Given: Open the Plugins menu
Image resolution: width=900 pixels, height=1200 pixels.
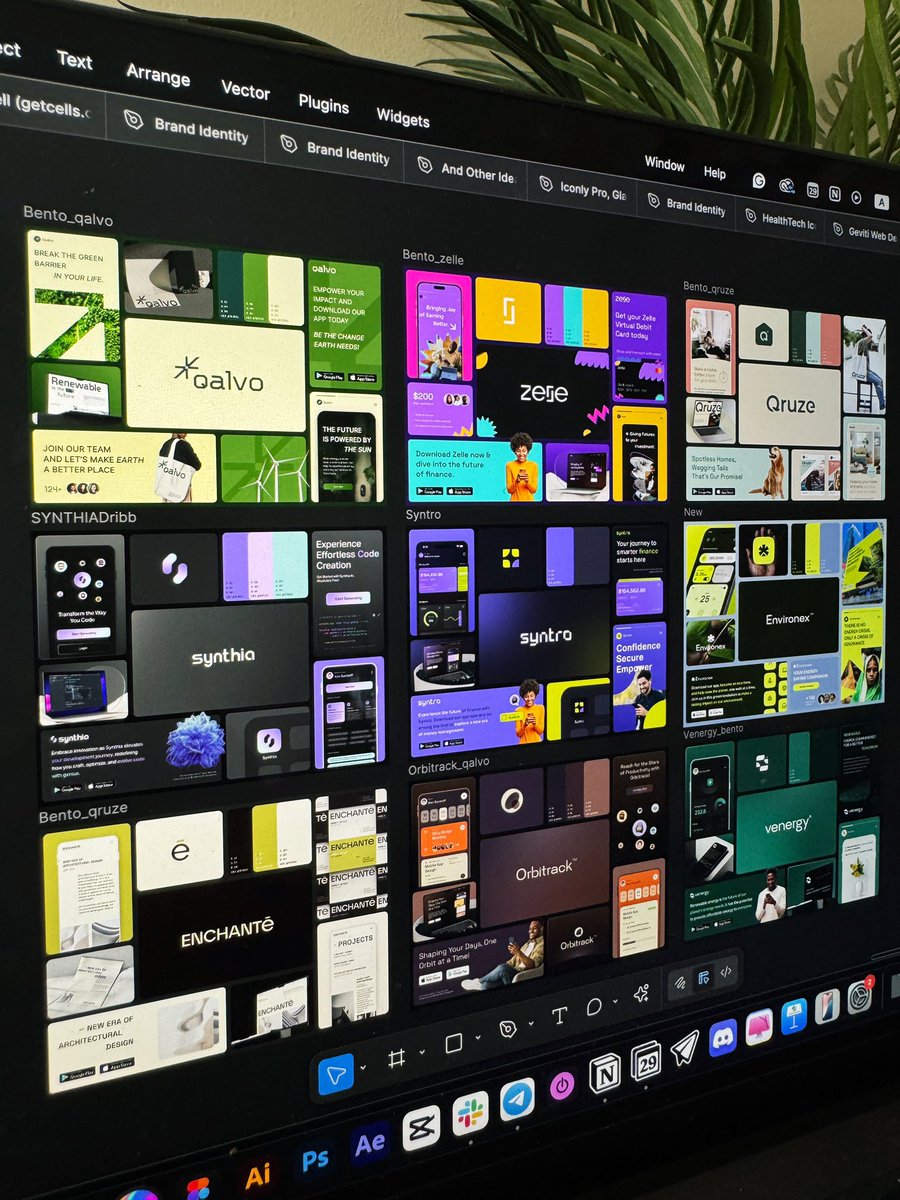Looking at the screenshot, I should tap(322, 105).
